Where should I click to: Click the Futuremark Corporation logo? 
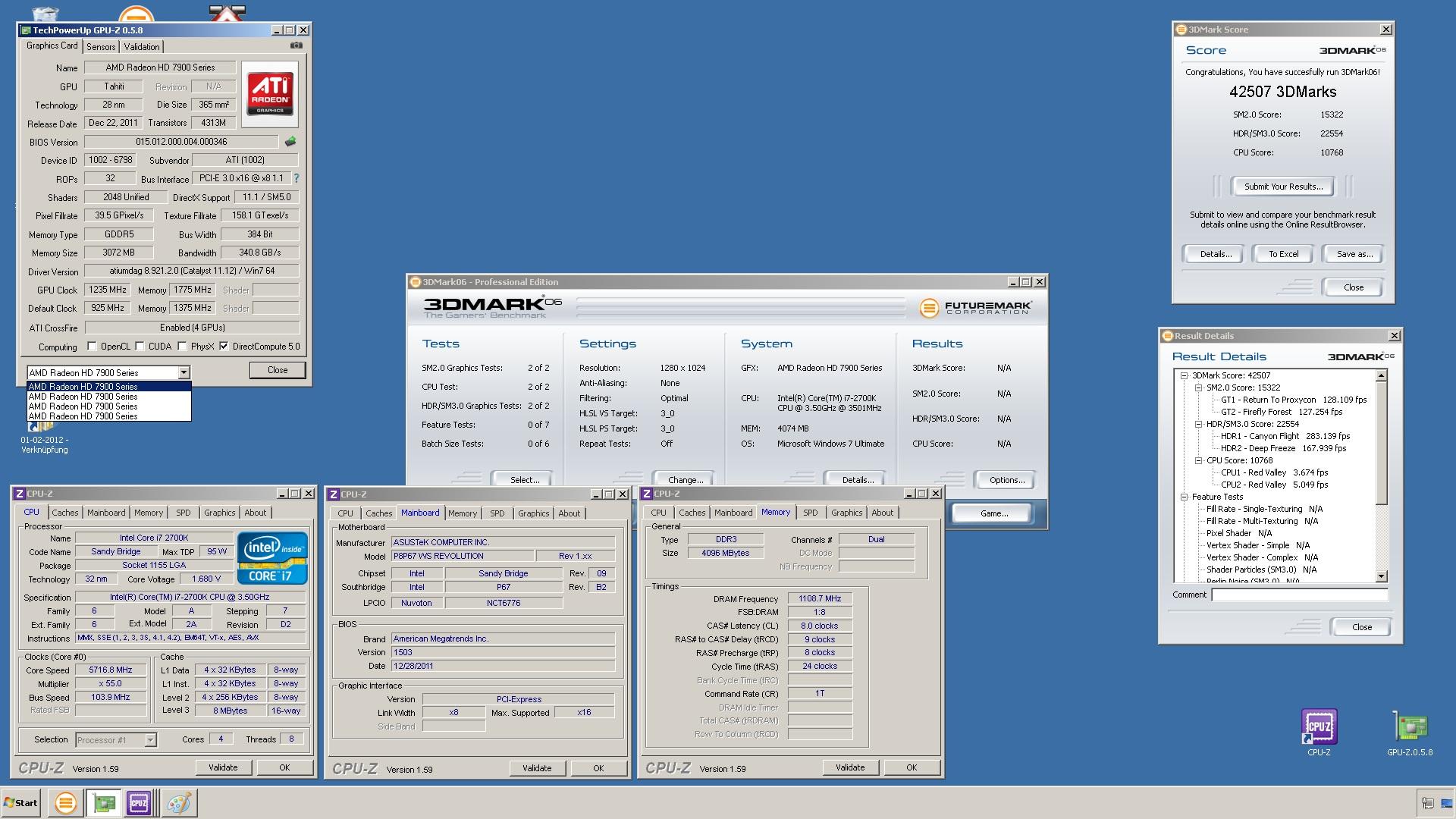click(975, 307)
